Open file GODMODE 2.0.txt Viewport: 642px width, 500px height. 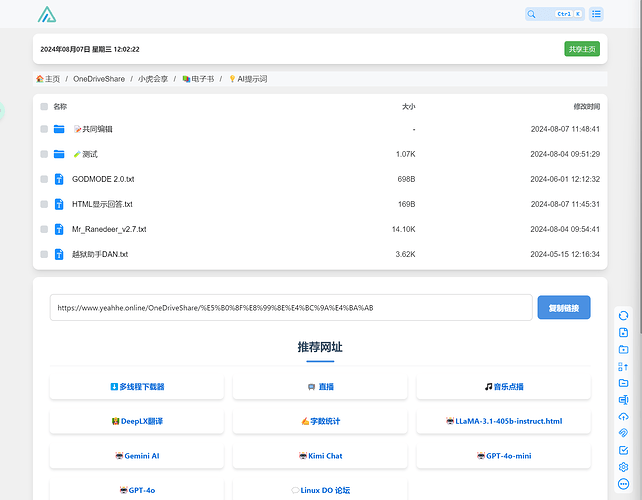pos(103,179)
